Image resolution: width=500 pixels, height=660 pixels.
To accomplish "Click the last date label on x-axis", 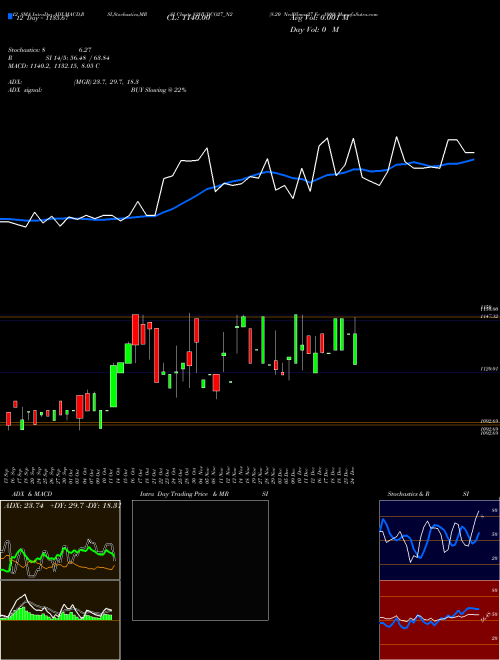I will pyautogui.click(x=352, y=475).
